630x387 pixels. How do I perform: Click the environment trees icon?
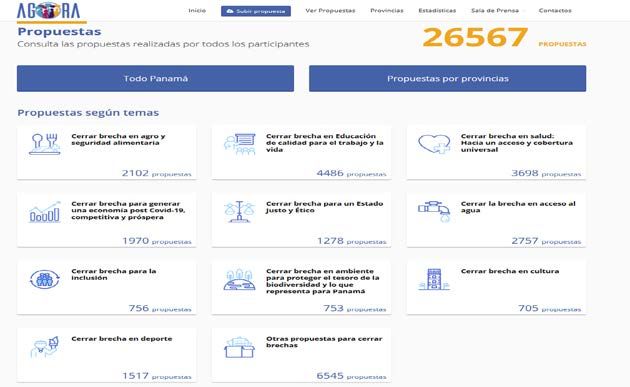tap(239, 279)
